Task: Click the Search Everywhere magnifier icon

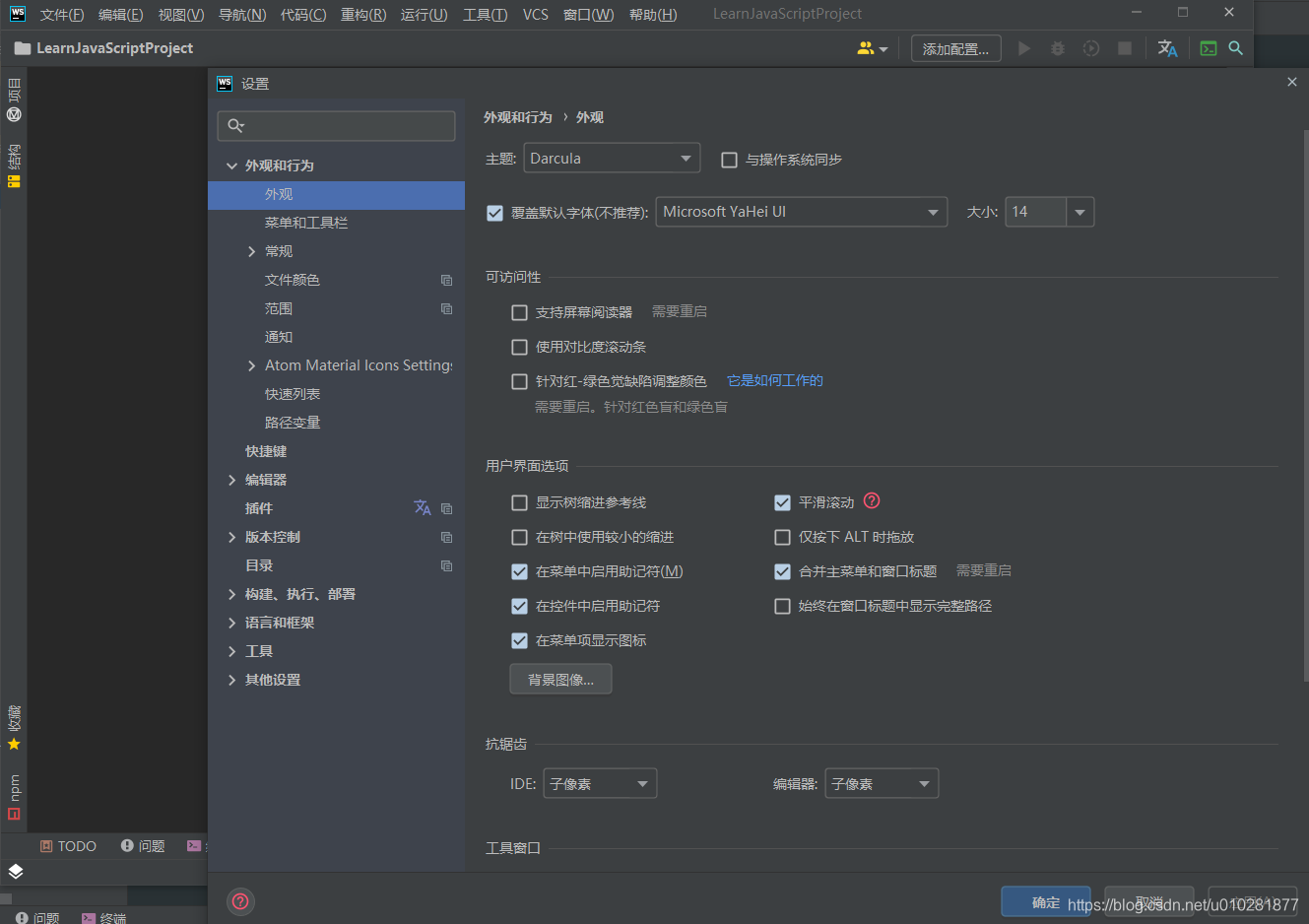Action: click(1236, 48)
